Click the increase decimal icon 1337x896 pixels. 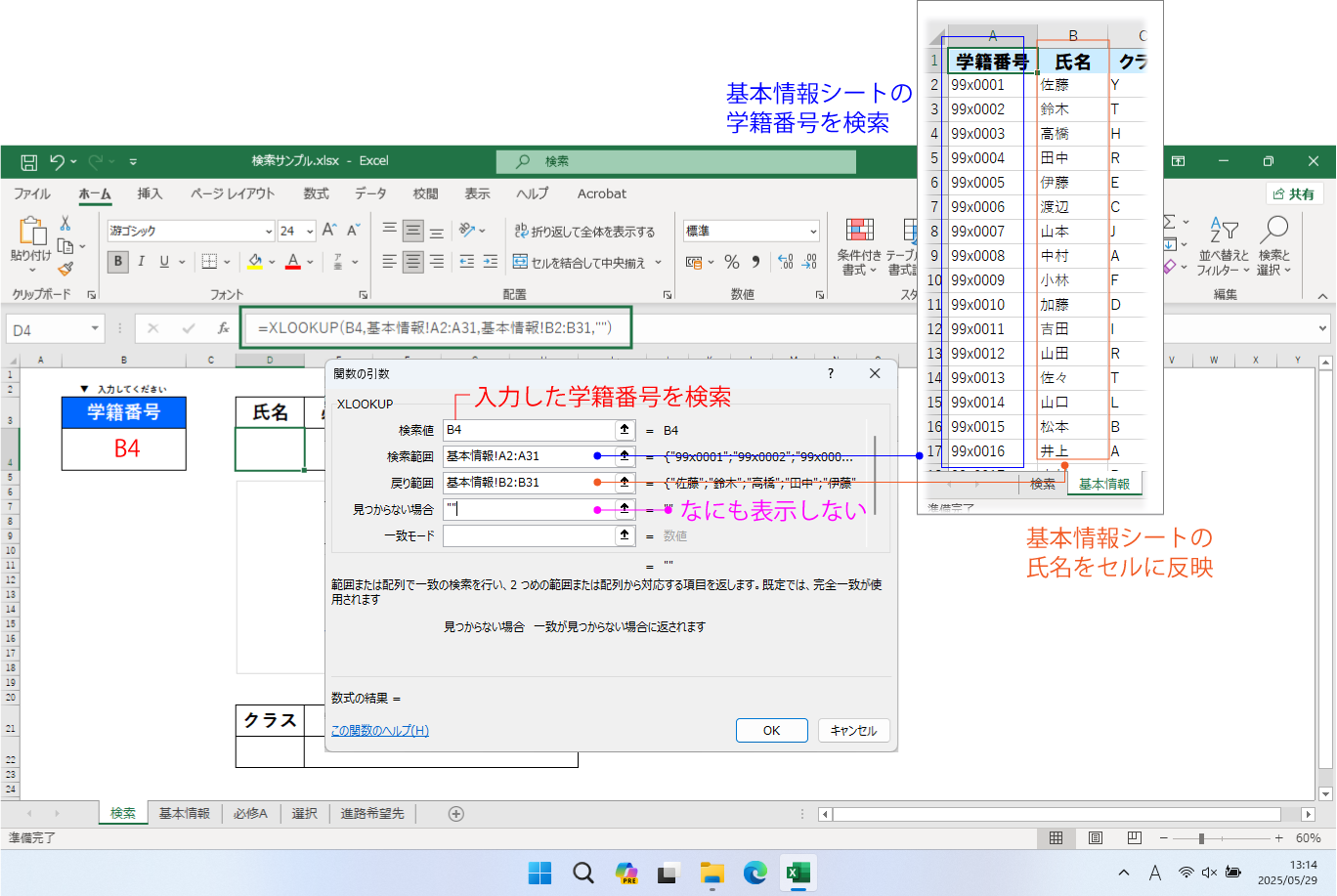point(786,262)
